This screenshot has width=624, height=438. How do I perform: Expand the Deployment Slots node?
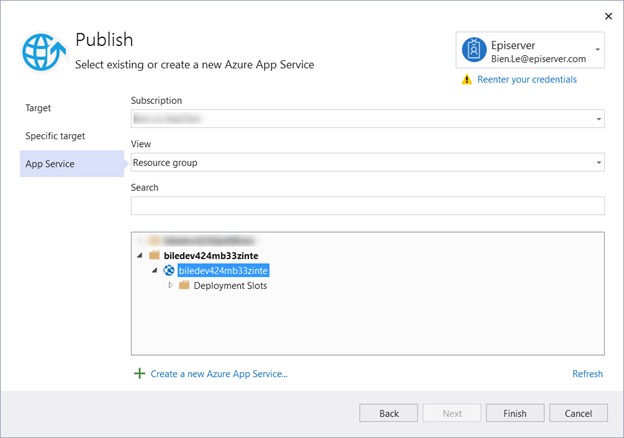pyautogui.click(x=171, y=286)
